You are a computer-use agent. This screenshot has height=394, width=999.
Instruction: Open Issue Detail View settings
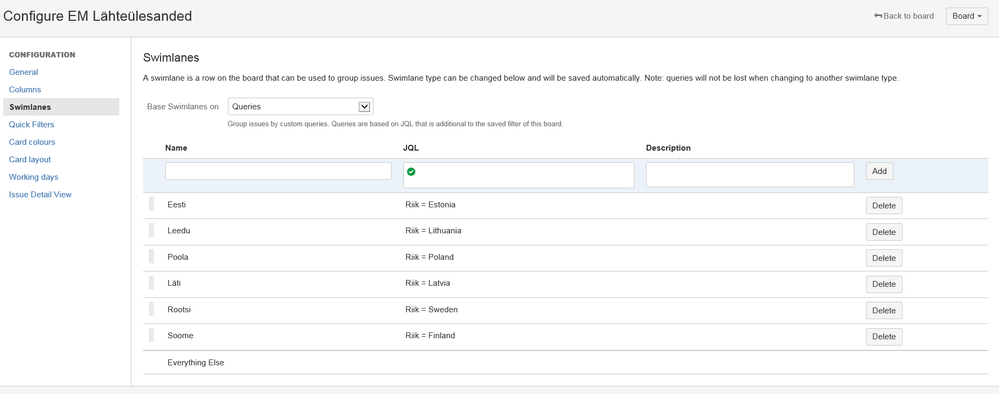pyautogui.click(x=40, y=194)
